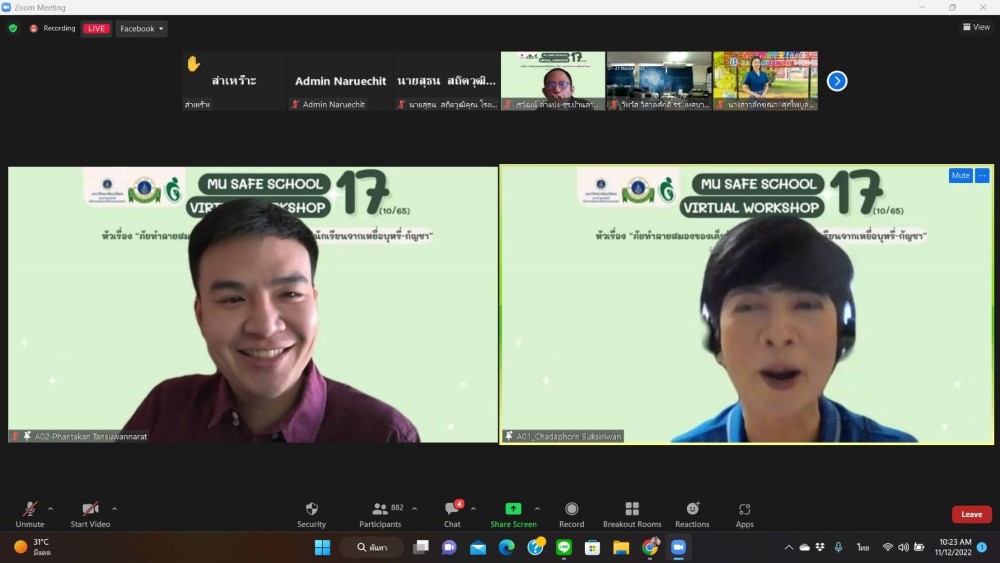Image resolution: width=1000 pixels, height=563 pixels.
Task: Click the green Share Screen icon
Action: point(513,509)
